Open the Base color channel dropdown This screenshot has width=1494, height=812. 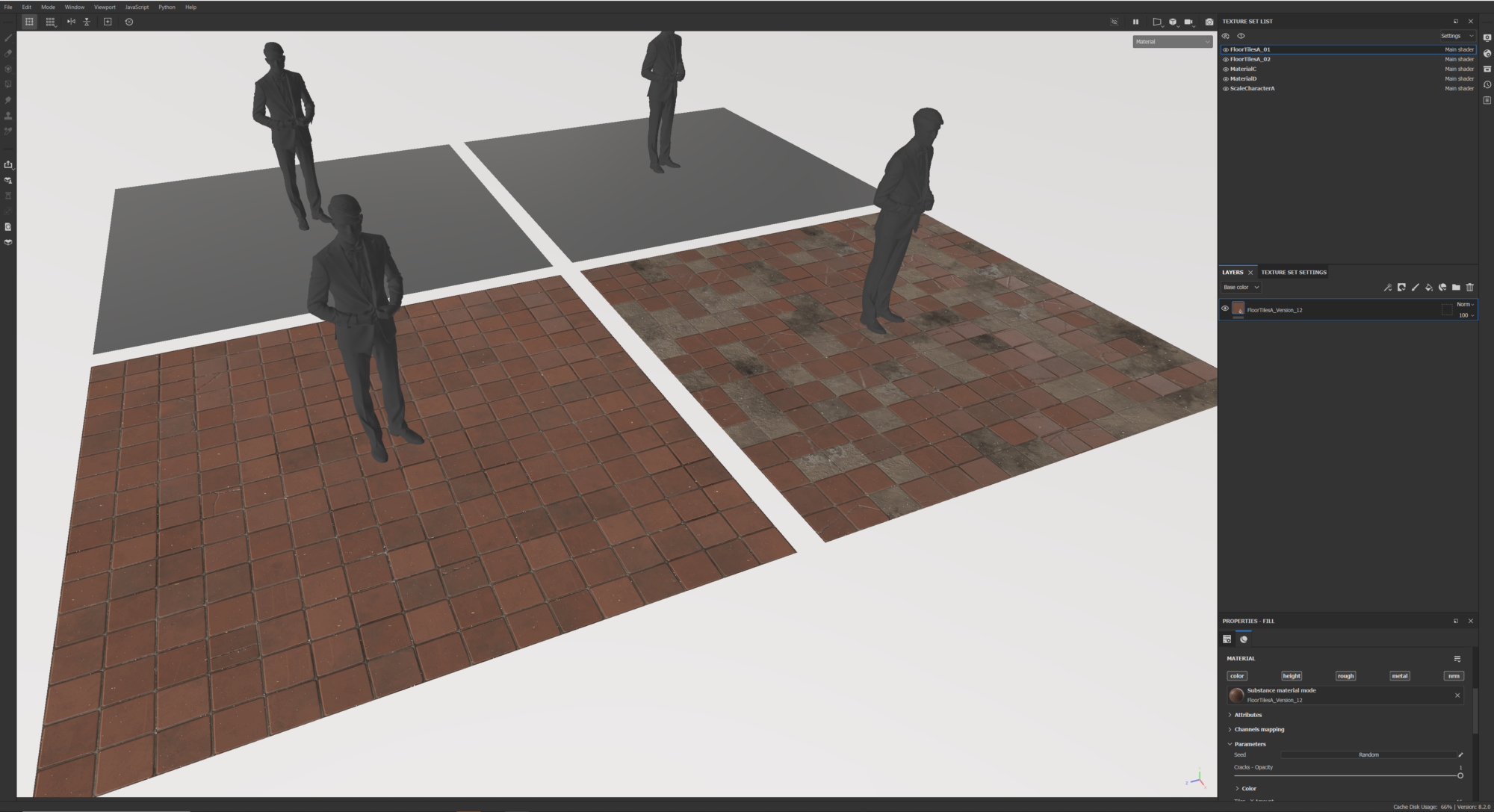pyautogui.click(x=1241, y=288)
